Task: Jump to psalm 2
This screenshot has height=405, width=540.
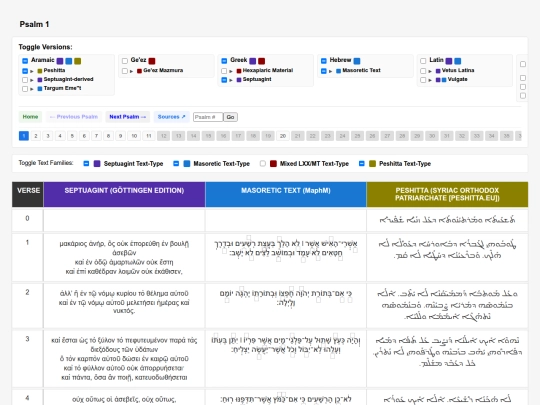Action: click(x=36, y=136)
